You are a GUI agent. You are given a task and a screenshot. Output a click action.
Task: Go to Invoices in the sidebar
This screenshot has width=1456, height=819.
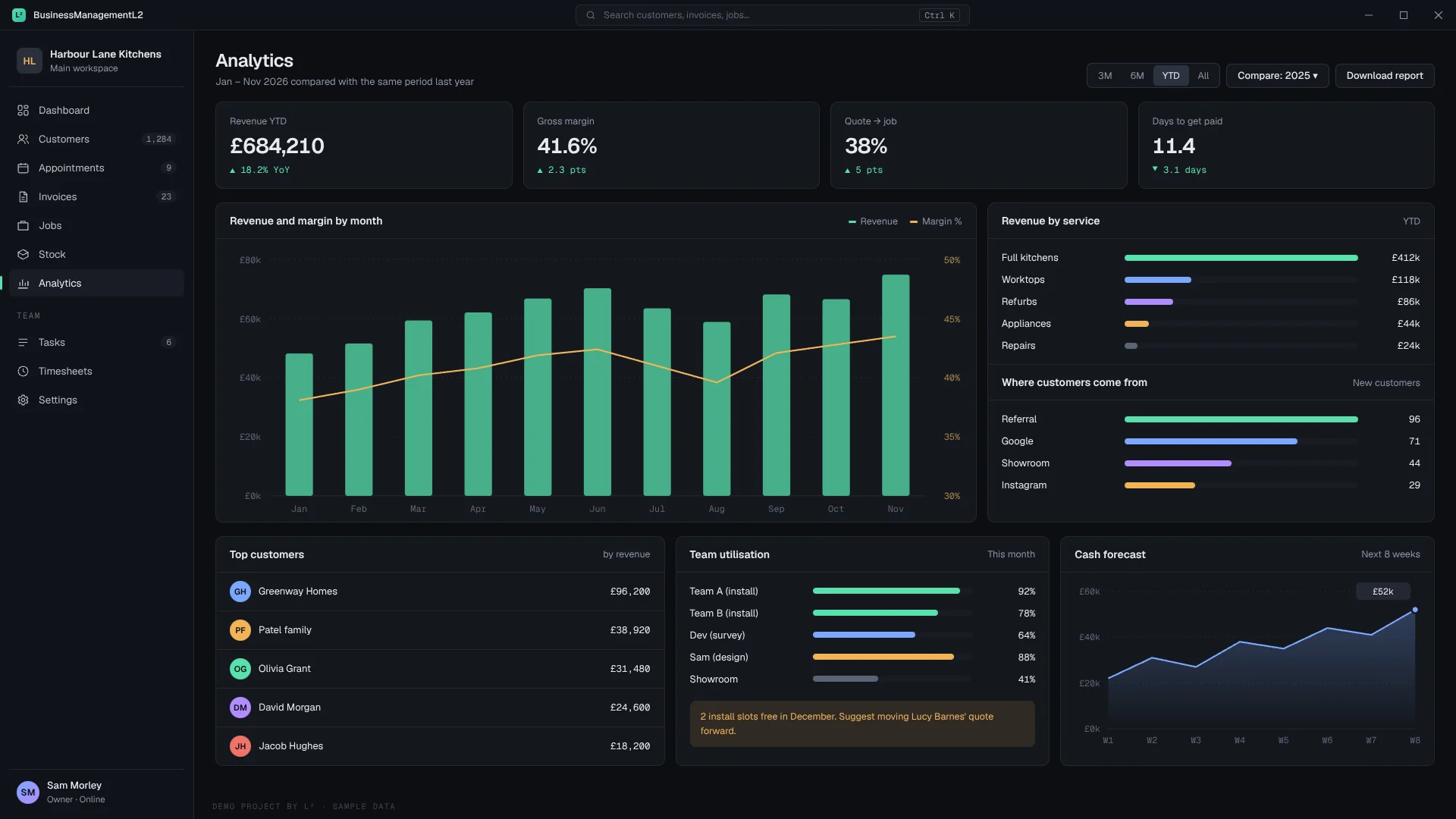pos(97,197)
